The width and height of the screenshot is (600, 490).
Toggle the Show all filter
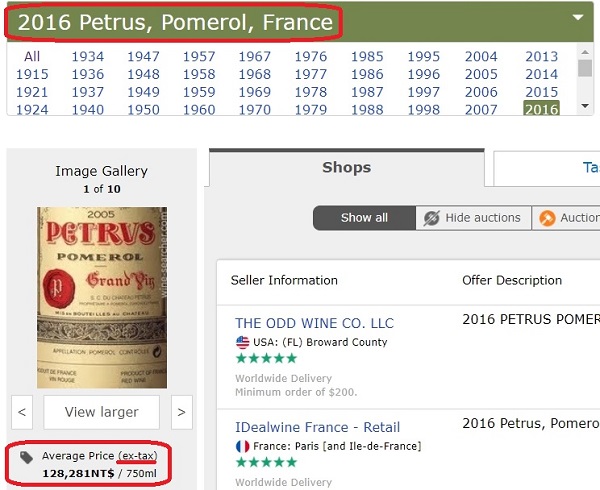coord(364,218)
